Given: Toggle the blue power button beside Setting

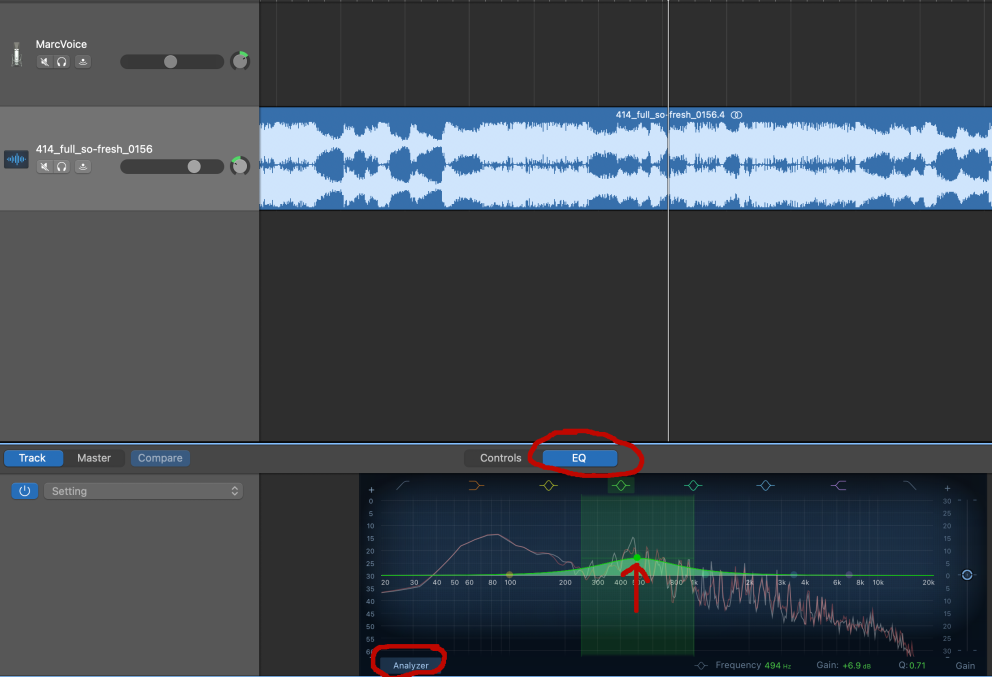Looking at the screenshot, I should pos(25,491).
